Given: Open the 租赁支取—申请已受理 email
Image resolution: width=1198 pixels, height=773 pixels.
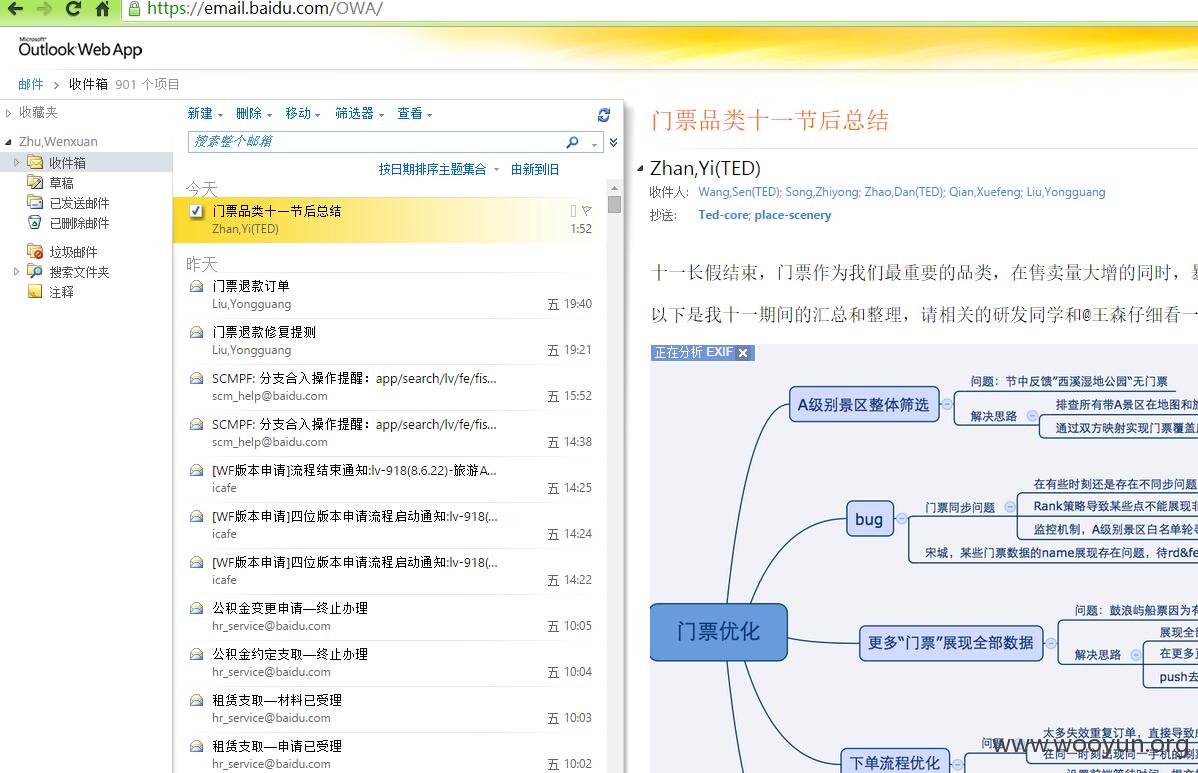Looking at the screenshot, I should [x=390, y=755].
